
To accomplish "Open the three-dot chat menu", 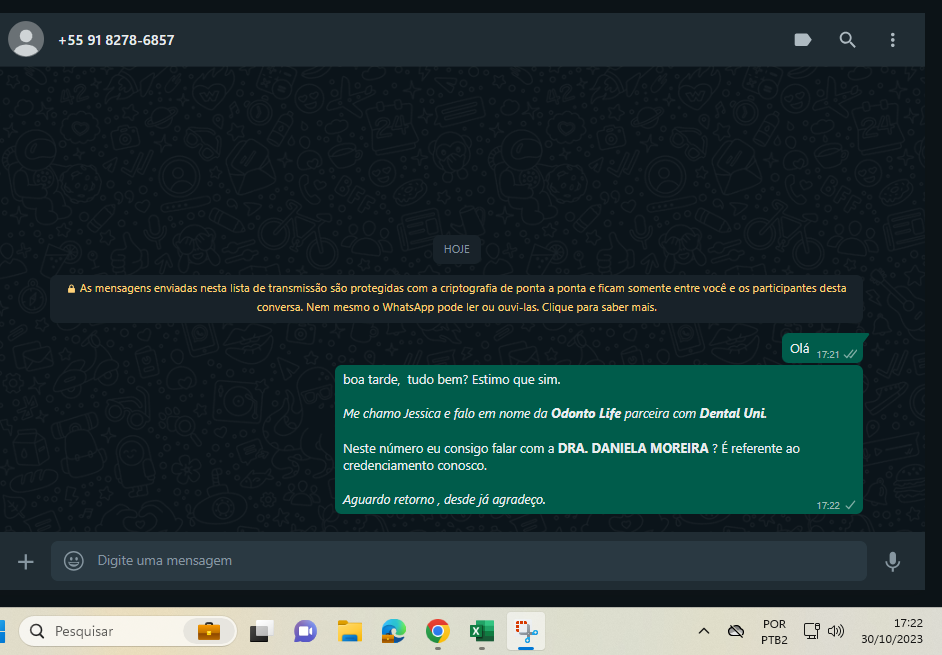I will pos(893,40).
